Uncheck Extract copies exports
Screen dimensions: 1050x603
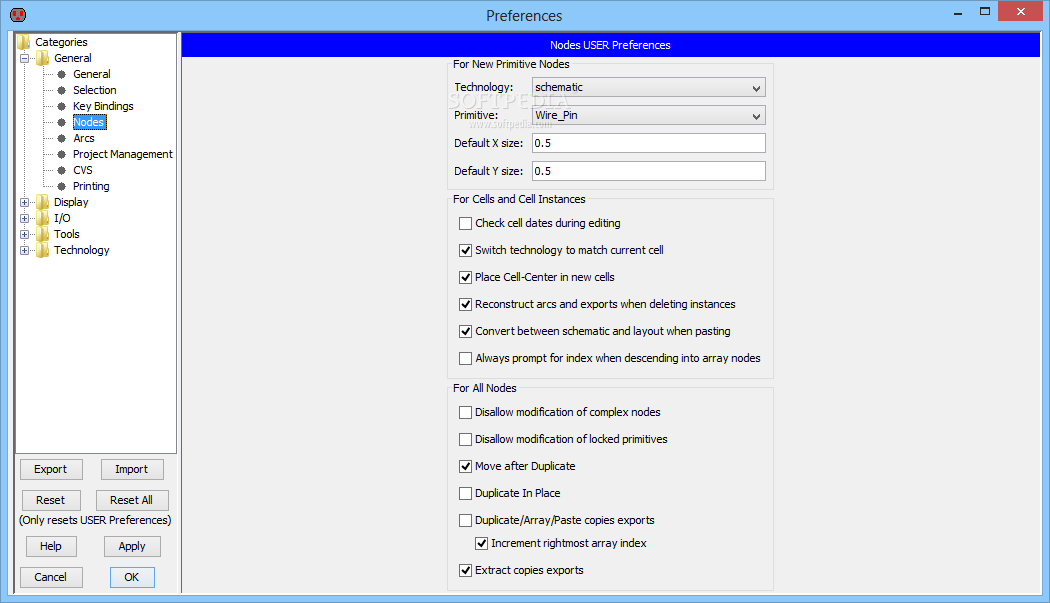(x=465, y=571)
